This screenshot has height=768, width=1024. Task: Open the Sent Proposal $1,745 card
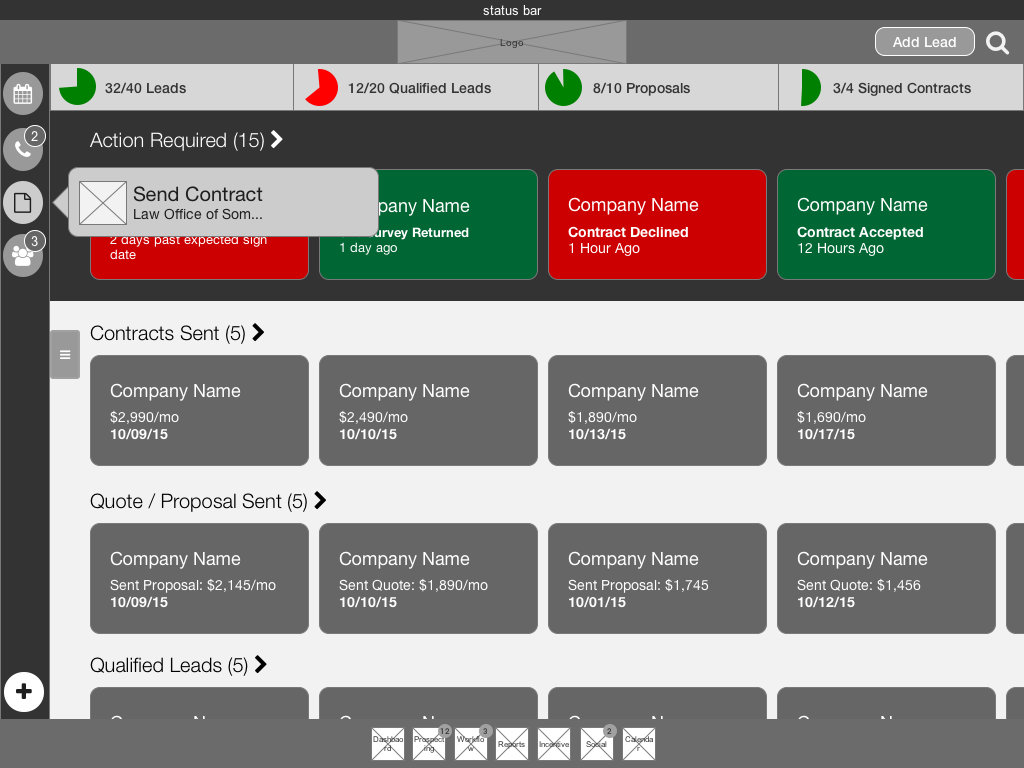tap(657, 578)
